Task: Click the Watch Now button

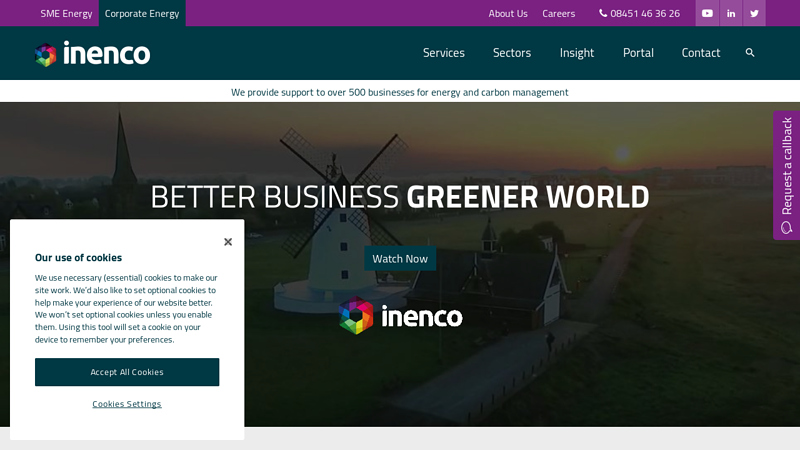Action: click(x=400, y=259)
